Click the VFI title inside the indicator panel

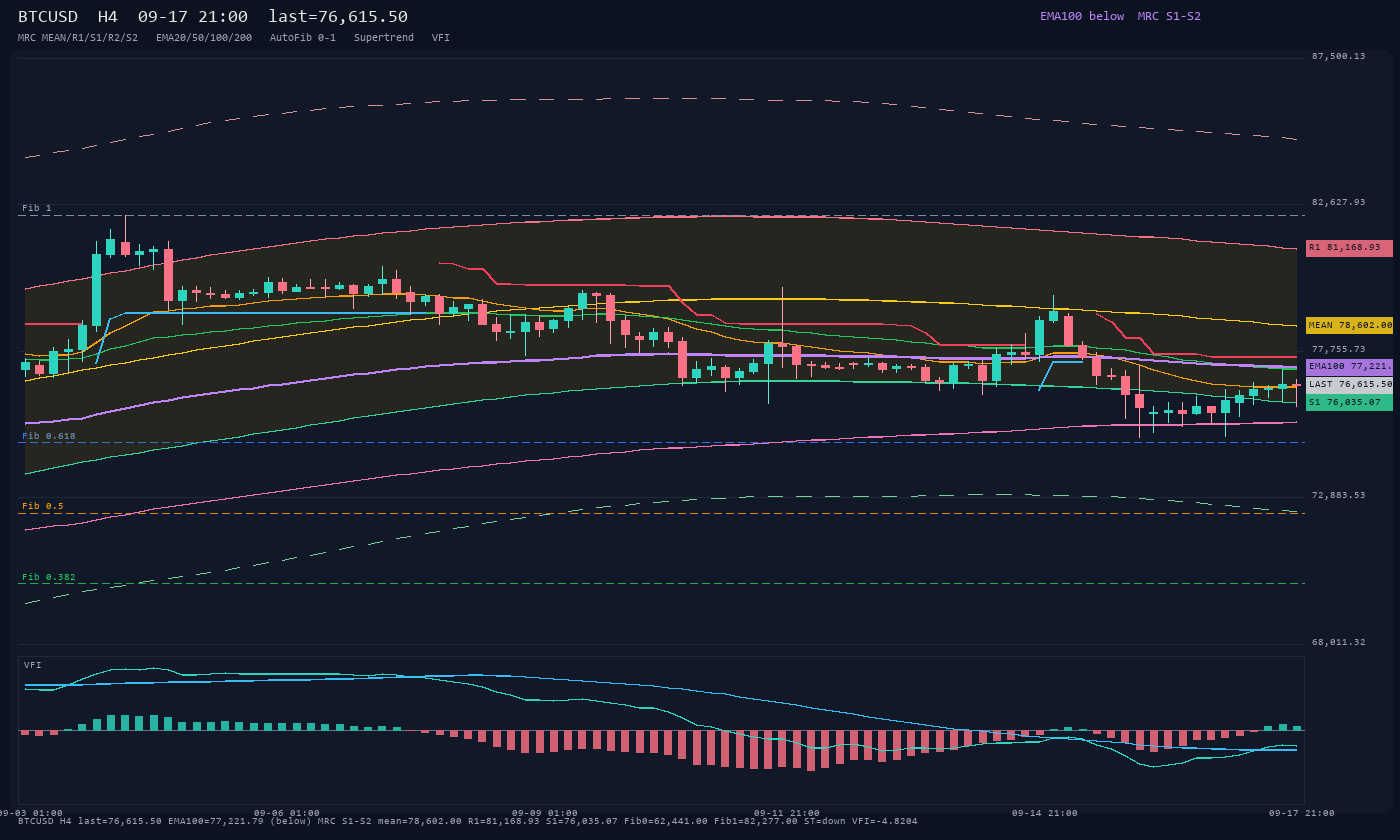33,665
